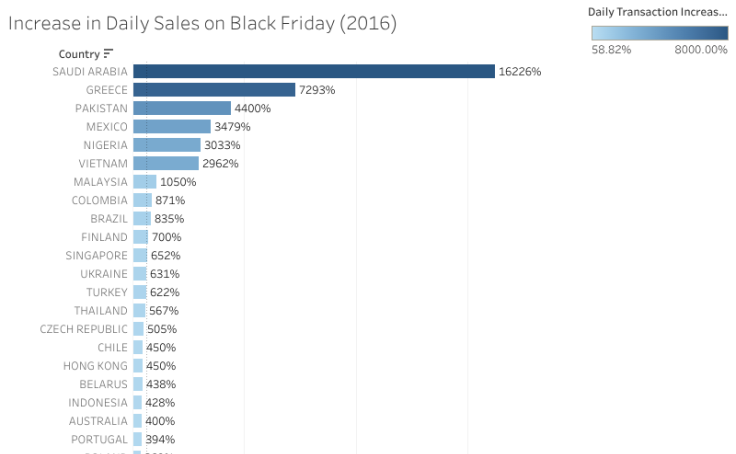
Task: Click the Daily Transaction Increase legend title
Action: 657,11
